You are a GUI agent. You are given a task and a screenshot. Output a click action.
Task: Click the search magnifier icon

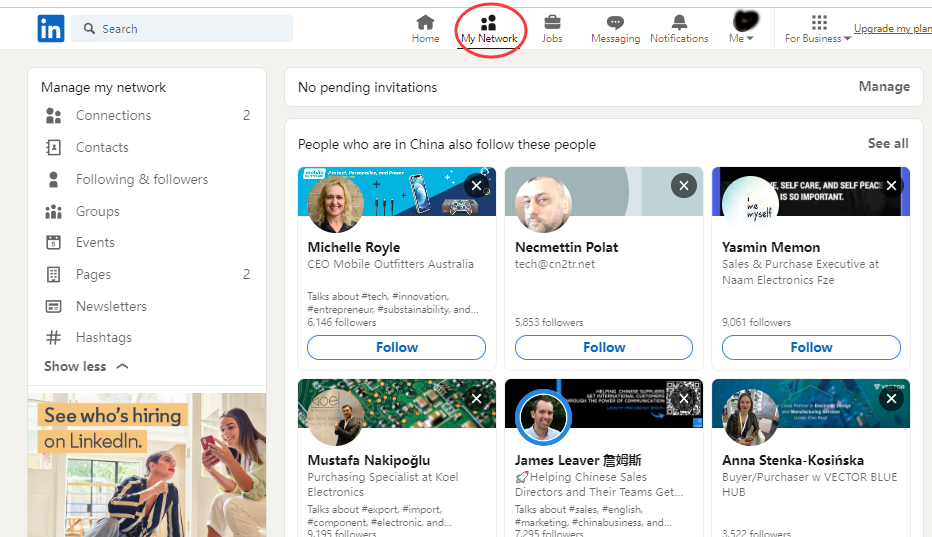point(89,29)
